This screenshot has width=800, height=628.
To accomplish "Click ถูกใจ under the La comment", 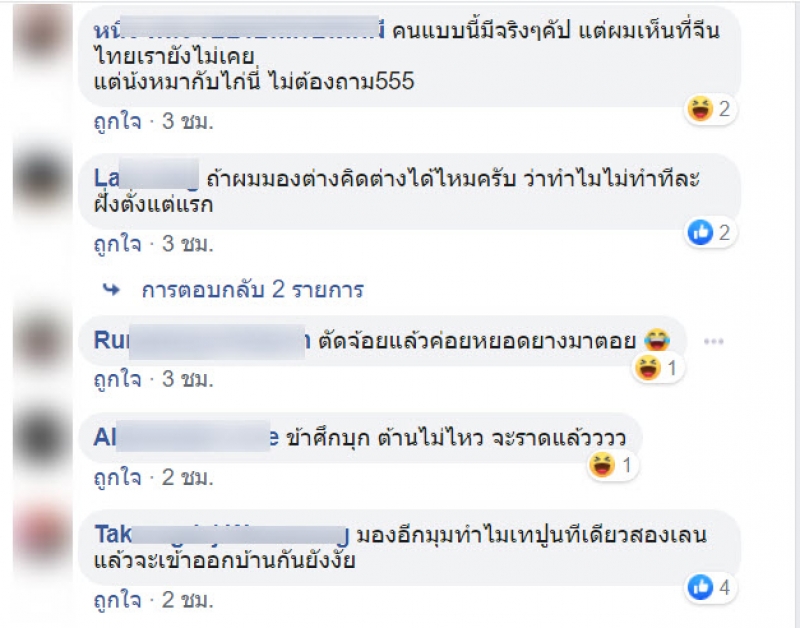I will tap(117, 244).
